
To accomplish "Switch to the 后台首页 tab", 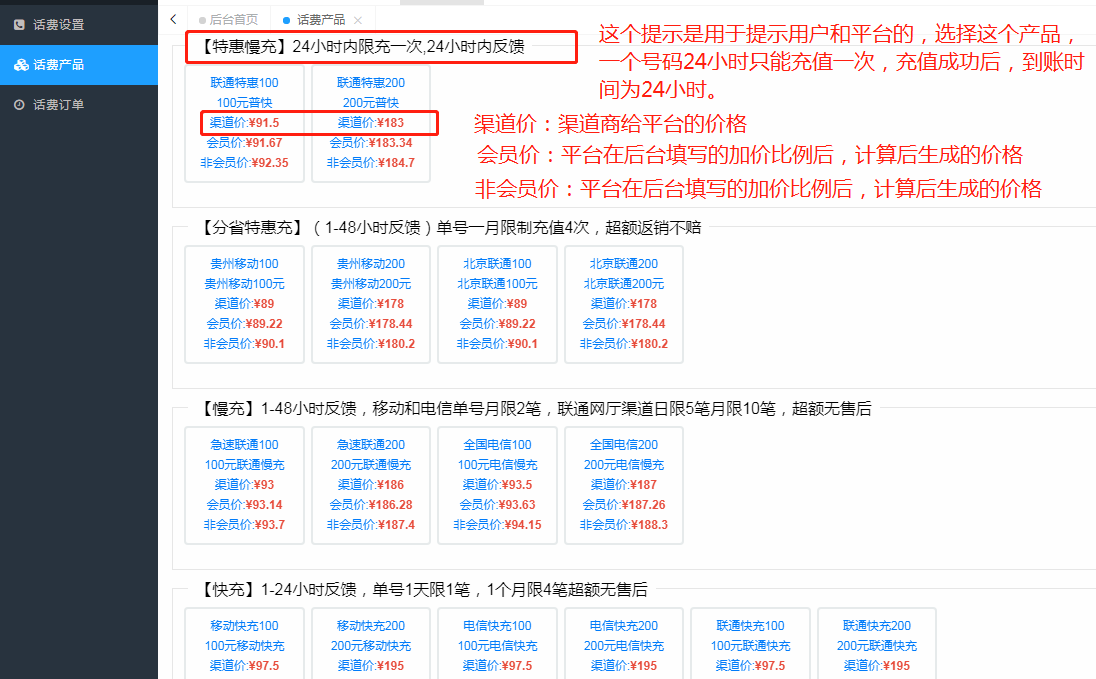I will click(228, 20).
